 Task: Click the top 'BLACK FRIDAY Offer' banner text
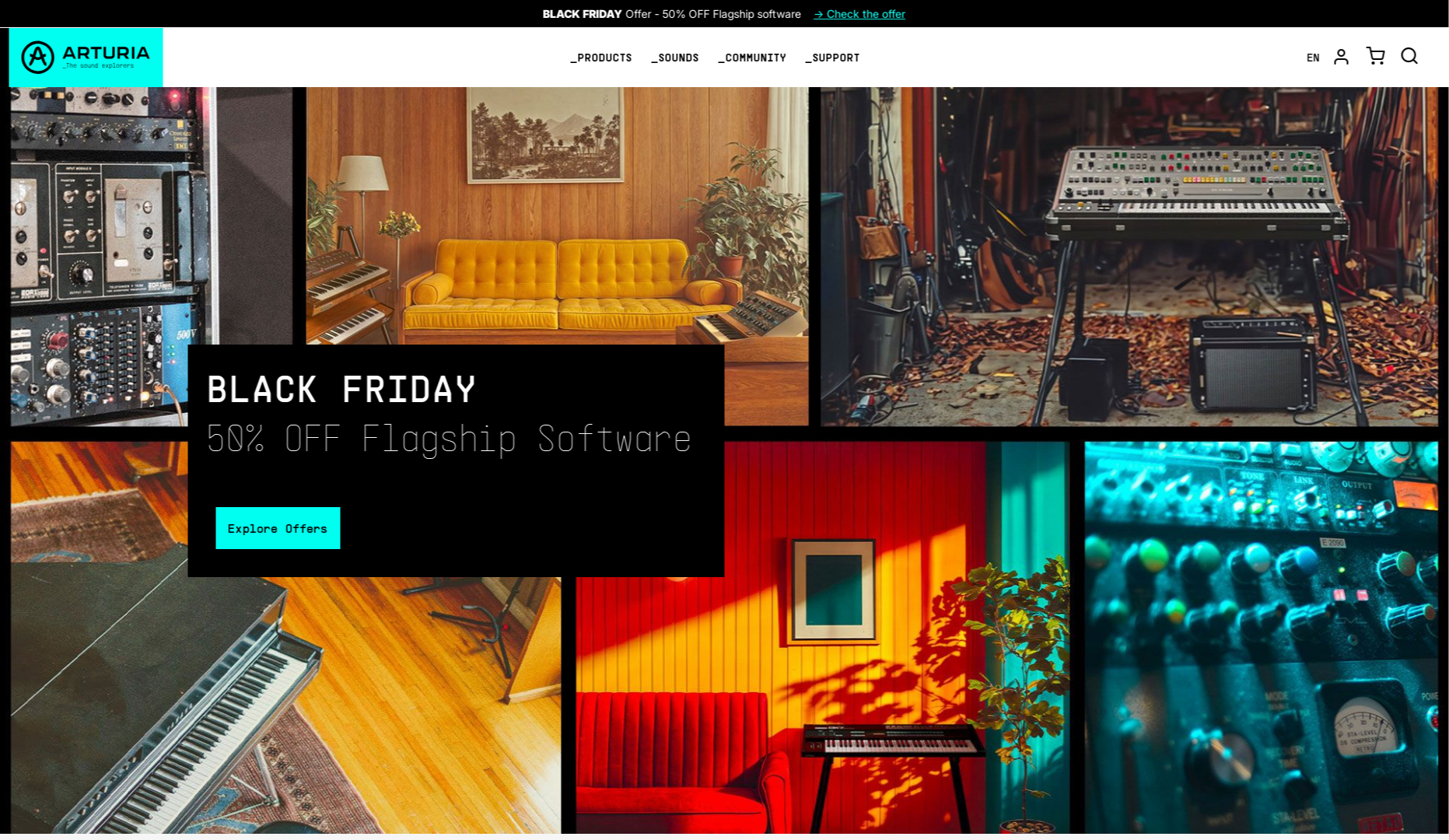pos(671,14)
